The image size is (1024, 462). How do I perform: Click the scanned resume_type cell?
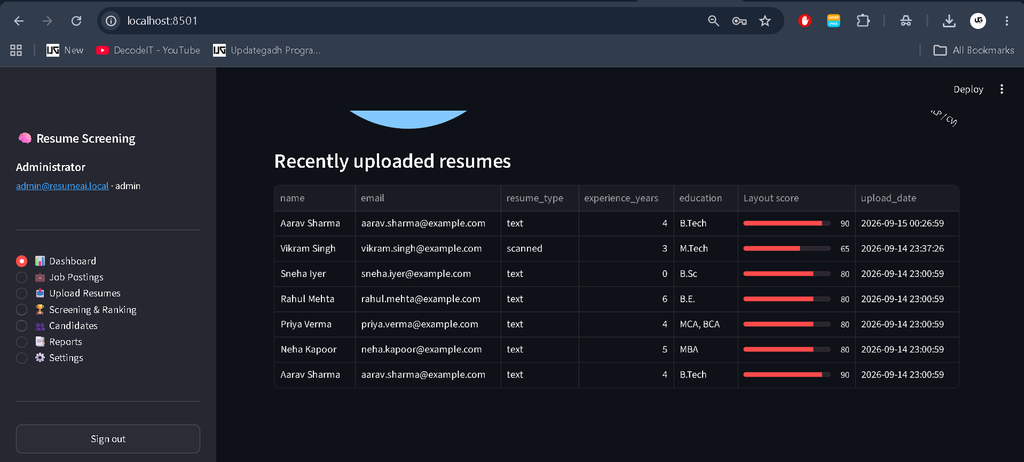point(539,248)
